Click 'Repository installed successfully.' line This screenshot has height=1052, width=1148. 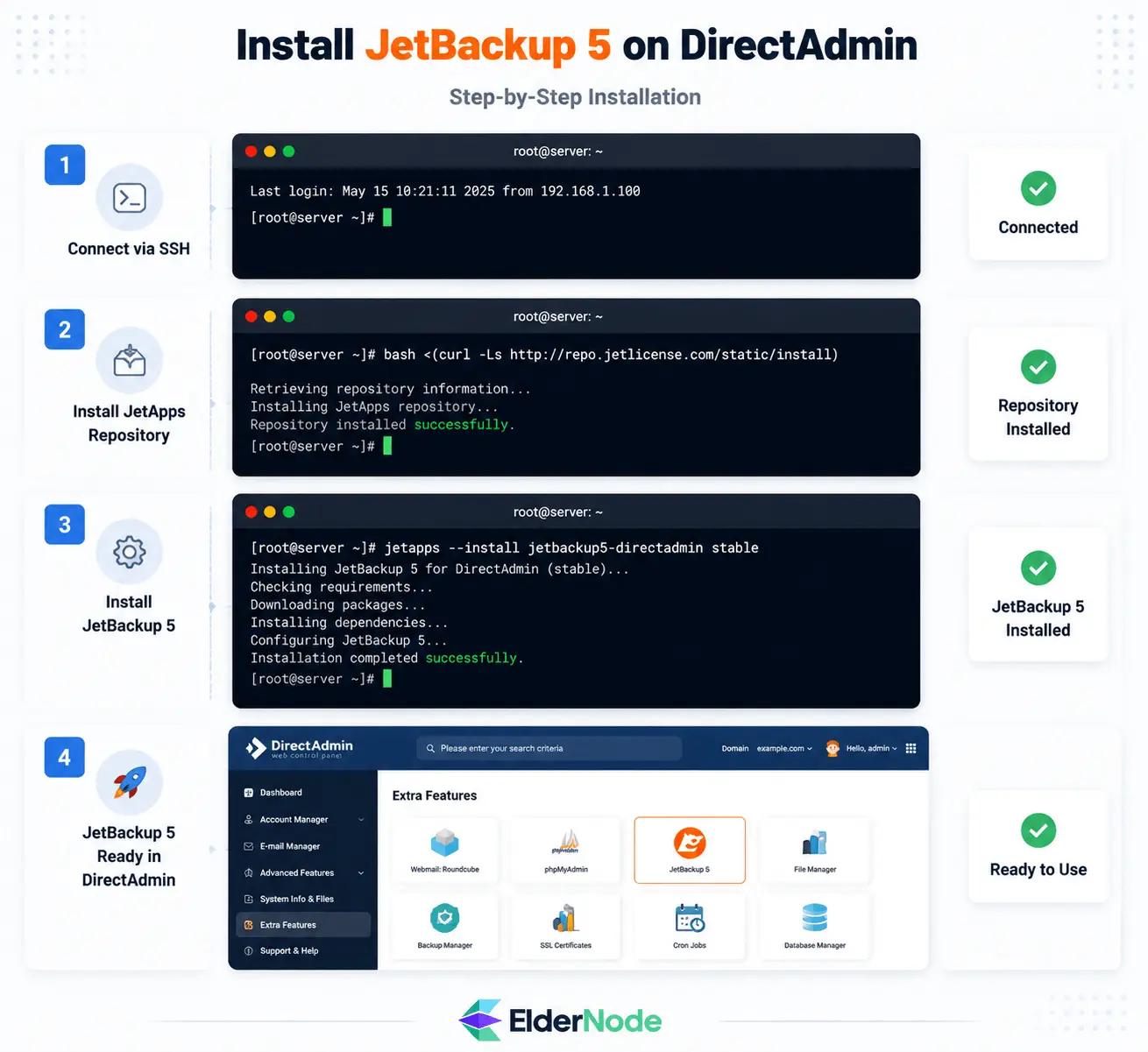point(382,425)
